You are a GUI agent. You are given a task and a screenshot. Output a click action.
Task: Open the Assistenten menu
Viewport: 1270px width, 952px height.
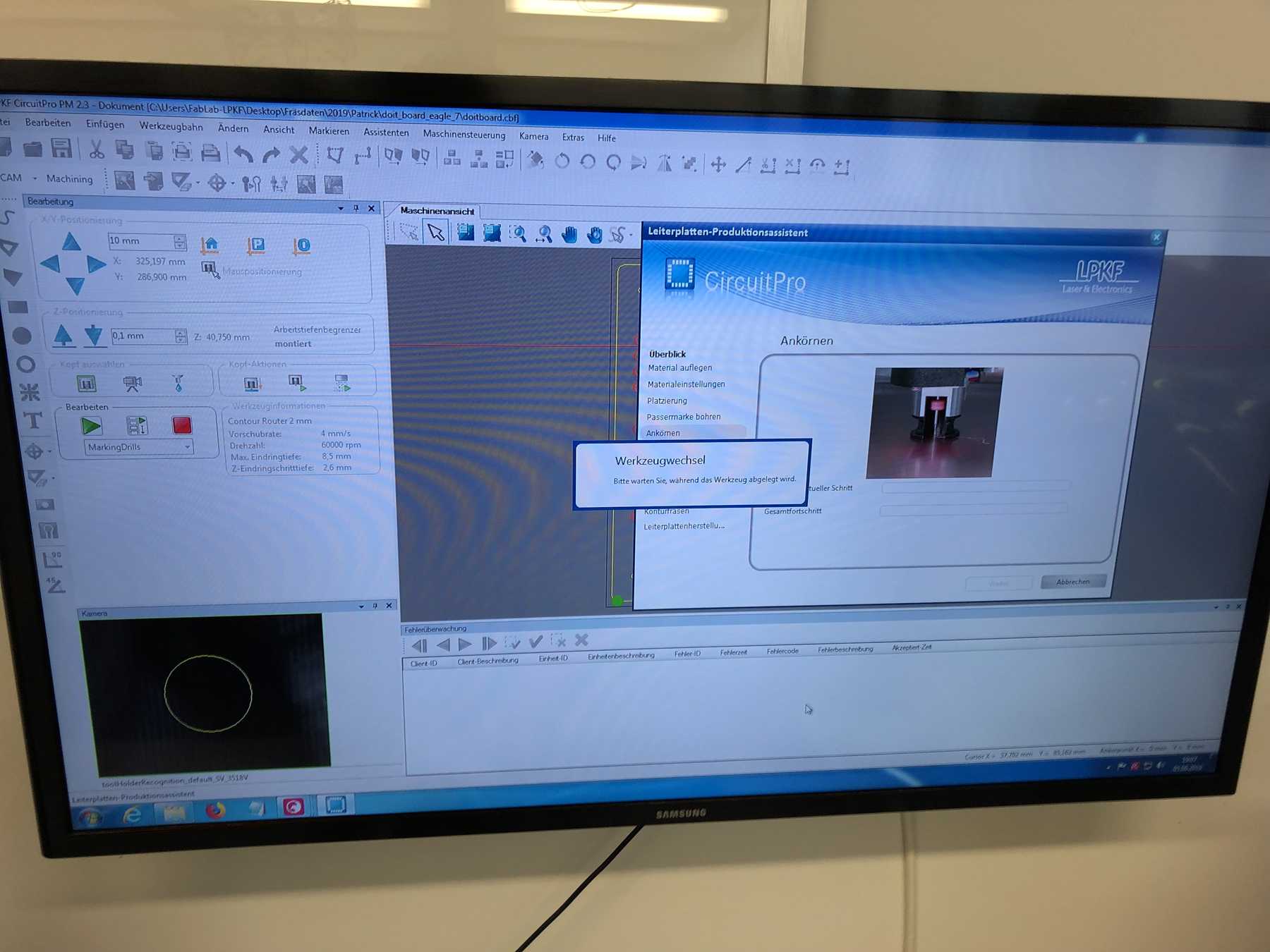[386, 132]
